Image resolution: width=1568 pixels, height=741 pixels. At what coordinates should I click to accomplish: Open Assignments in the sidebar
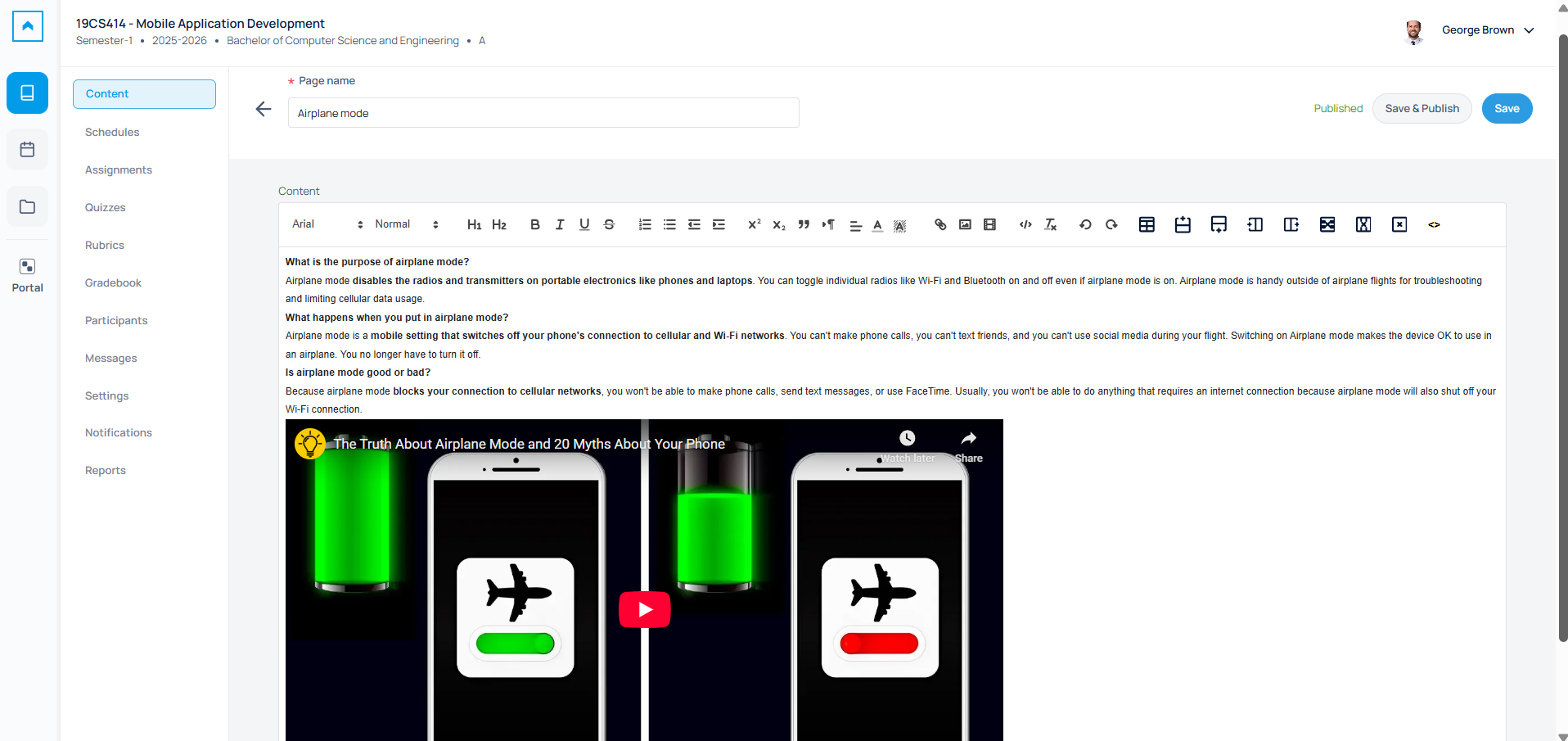tap(119, 169)
